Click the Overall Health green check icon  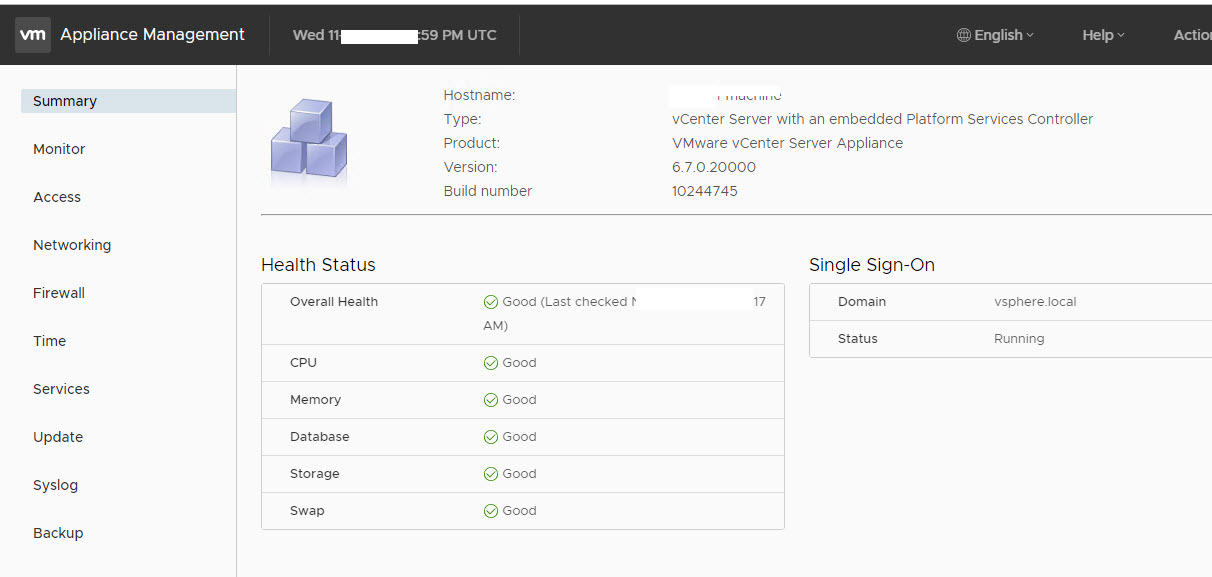[x=491, y=302]
